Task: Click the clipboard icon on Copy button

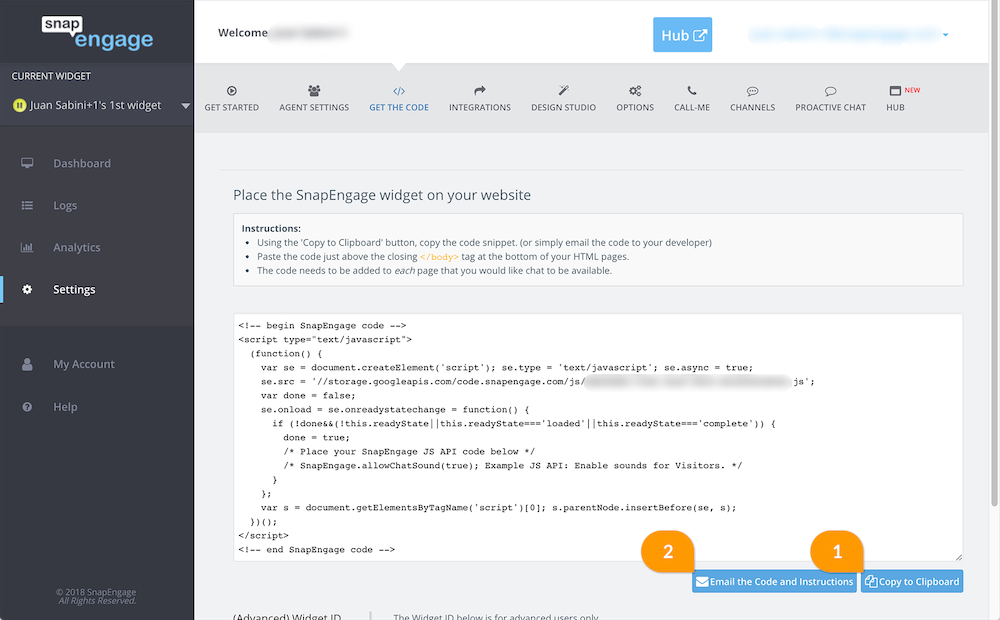Action: [x=871, y=582]
